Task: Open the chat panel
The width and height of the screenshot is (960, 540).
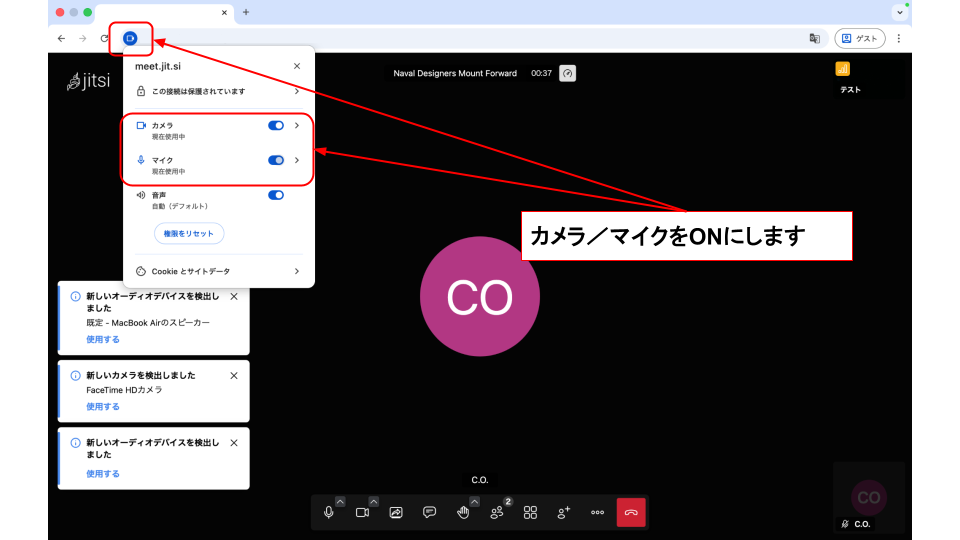Action: 429,512
